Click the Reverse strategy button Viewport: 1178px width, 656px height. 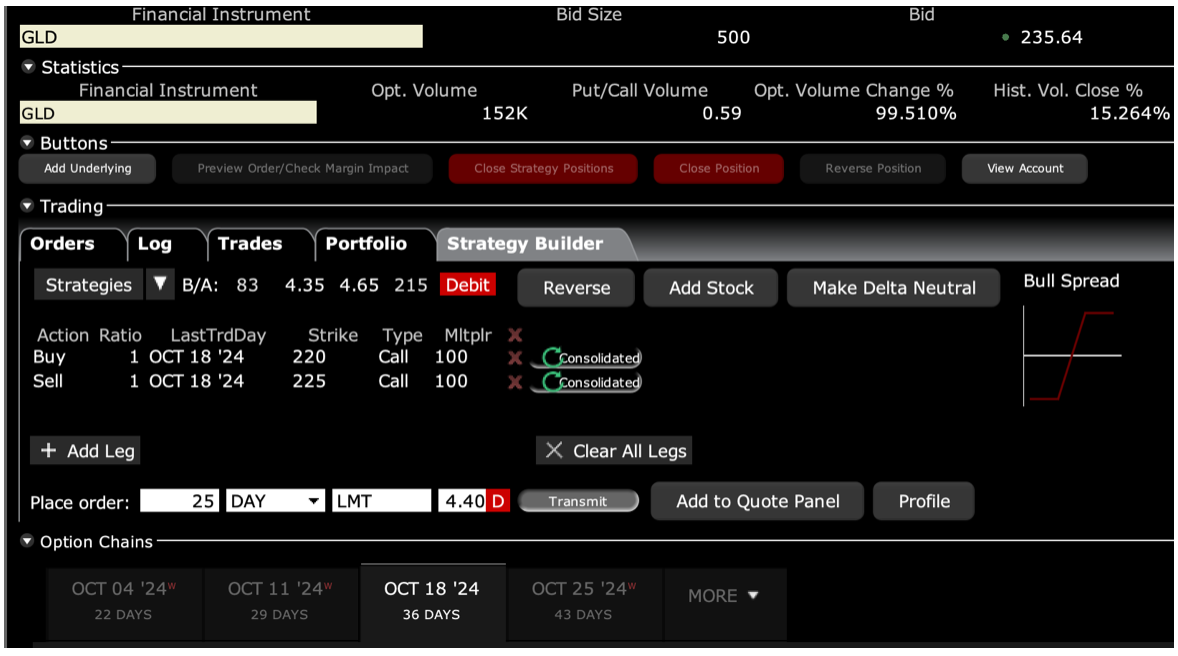[x=576, y=288]
